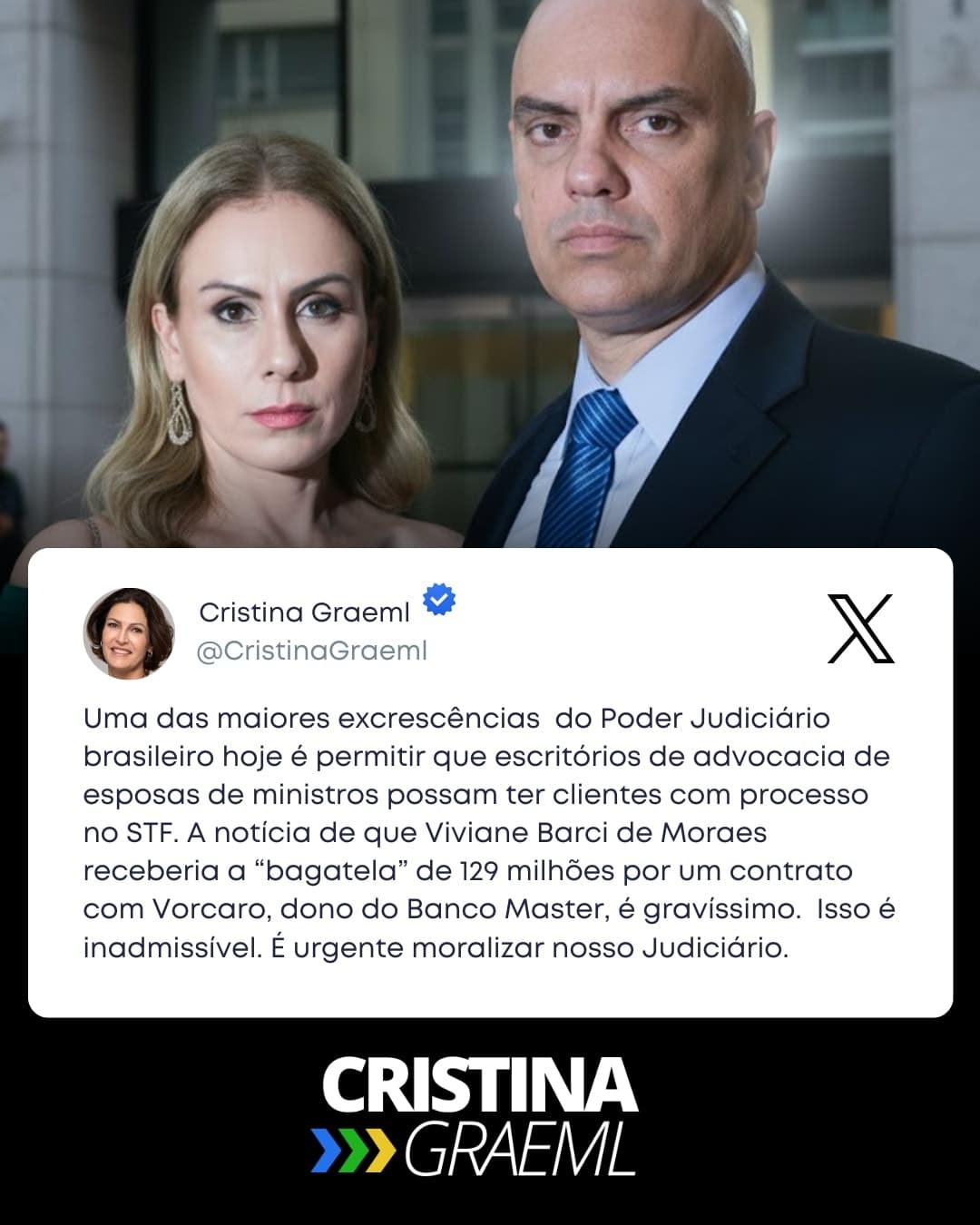Click the blue verified badge
This screenshot has width=980, height=1225.
coord(439,600)
